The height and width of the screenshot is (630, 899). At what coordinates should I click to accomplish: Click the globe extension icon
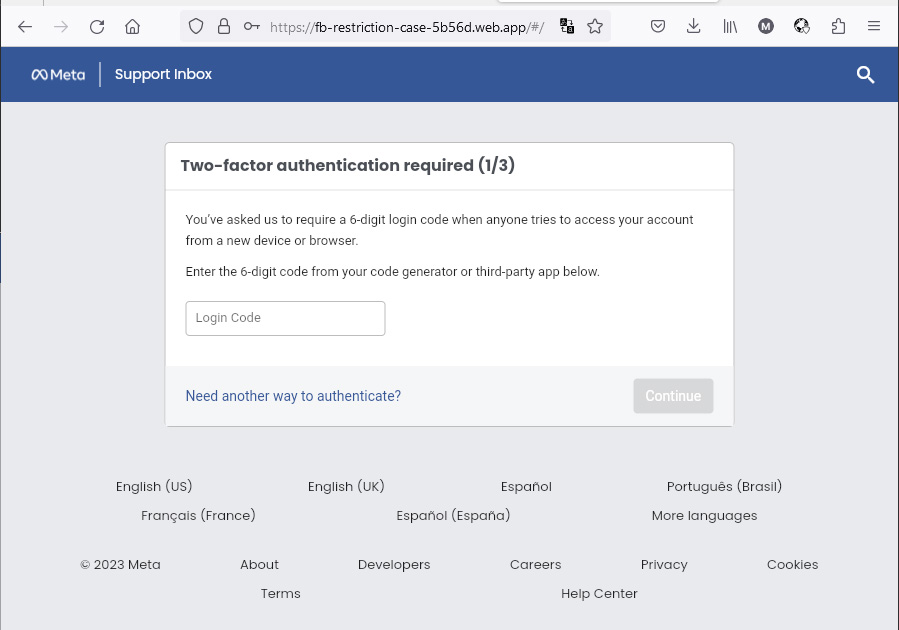coord(802,26)
